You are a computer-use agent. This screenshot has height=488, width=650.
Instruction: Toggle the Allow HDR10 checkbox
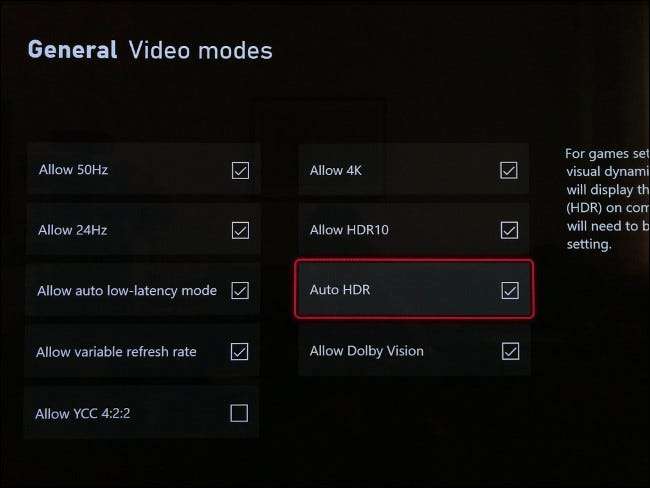point(509,231)
